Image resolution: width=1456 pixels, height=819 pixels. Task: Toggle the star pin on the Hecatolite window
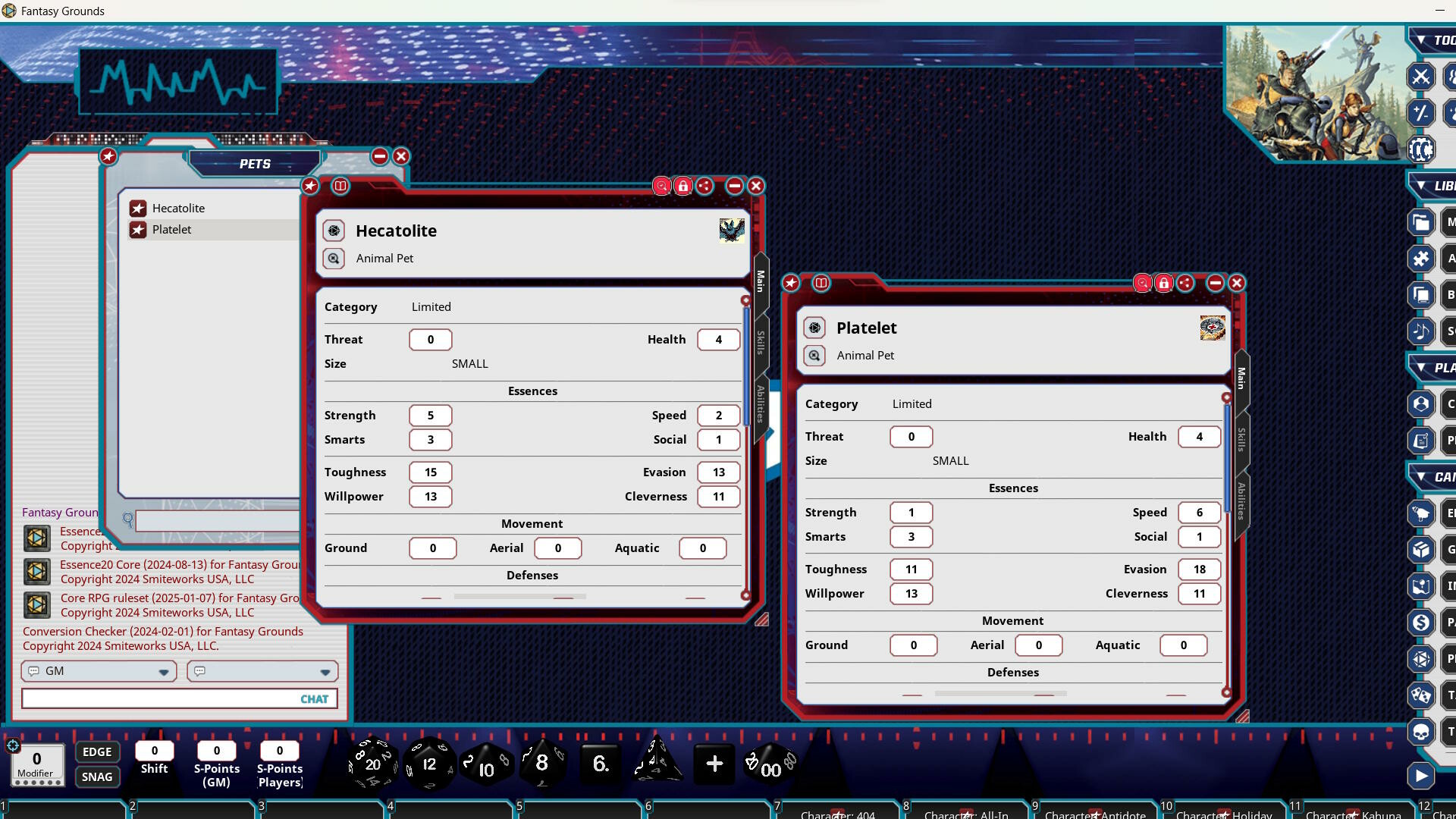309,186
